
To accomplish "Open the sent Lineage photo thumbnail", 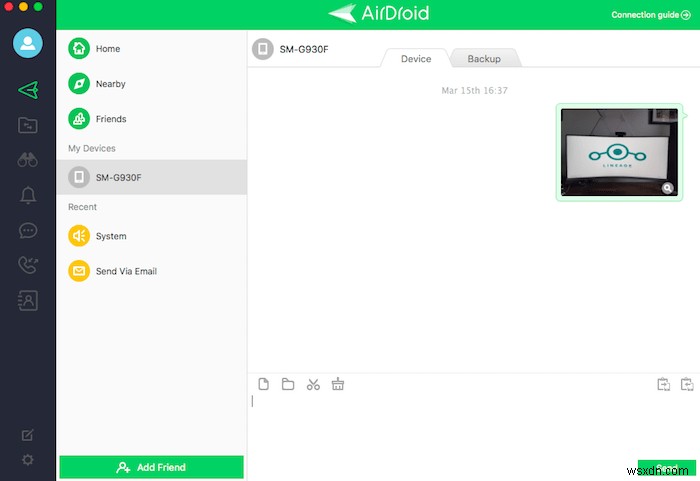I will [619, 152].
